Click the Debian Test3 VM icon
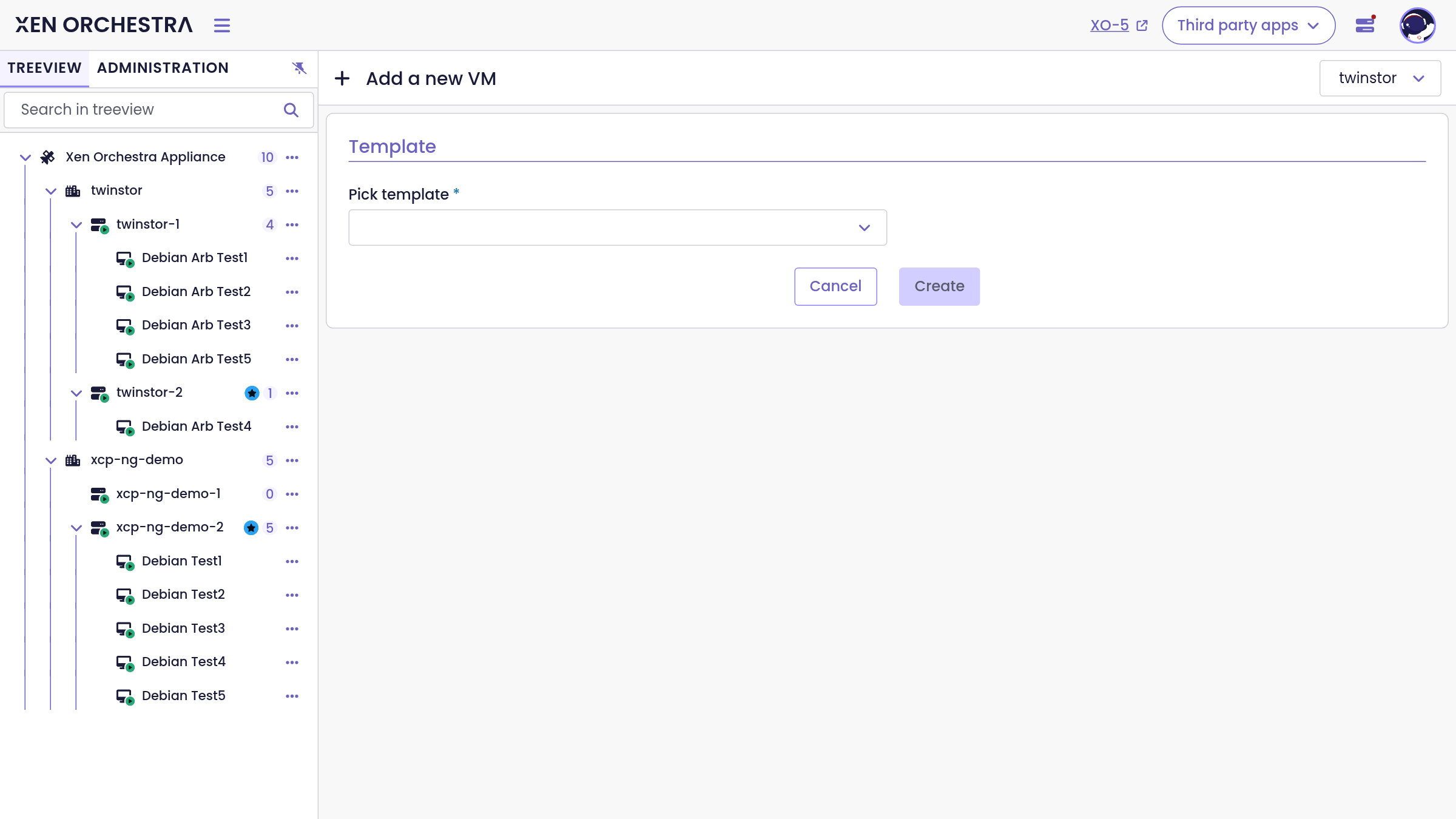Screen dimensions: 1456x819 tap(125, 630)
